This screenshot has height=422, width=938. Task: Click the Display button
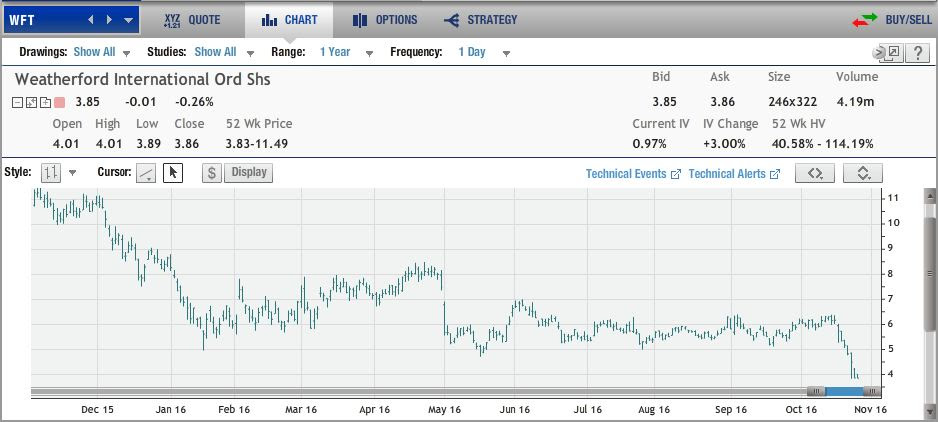pyautogui.click(x=248, y=172)
